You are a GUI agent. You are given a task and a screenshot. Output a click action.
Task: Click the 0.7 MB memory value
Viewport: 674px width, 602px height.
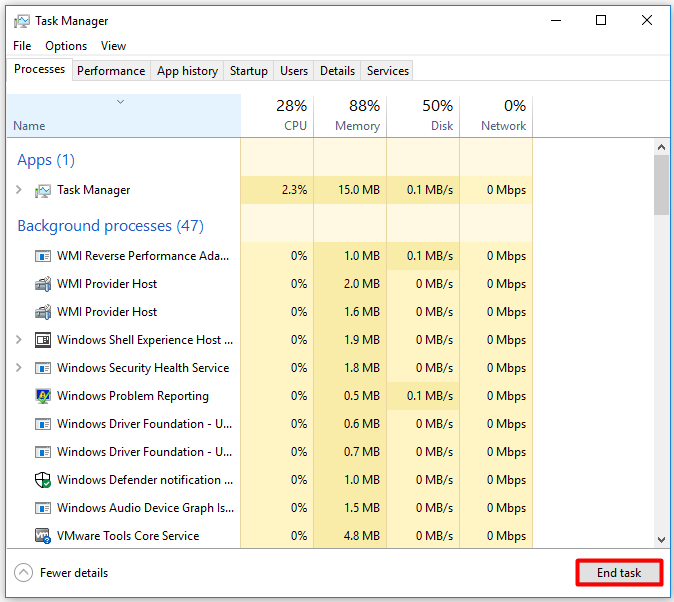tap(362, 452)
